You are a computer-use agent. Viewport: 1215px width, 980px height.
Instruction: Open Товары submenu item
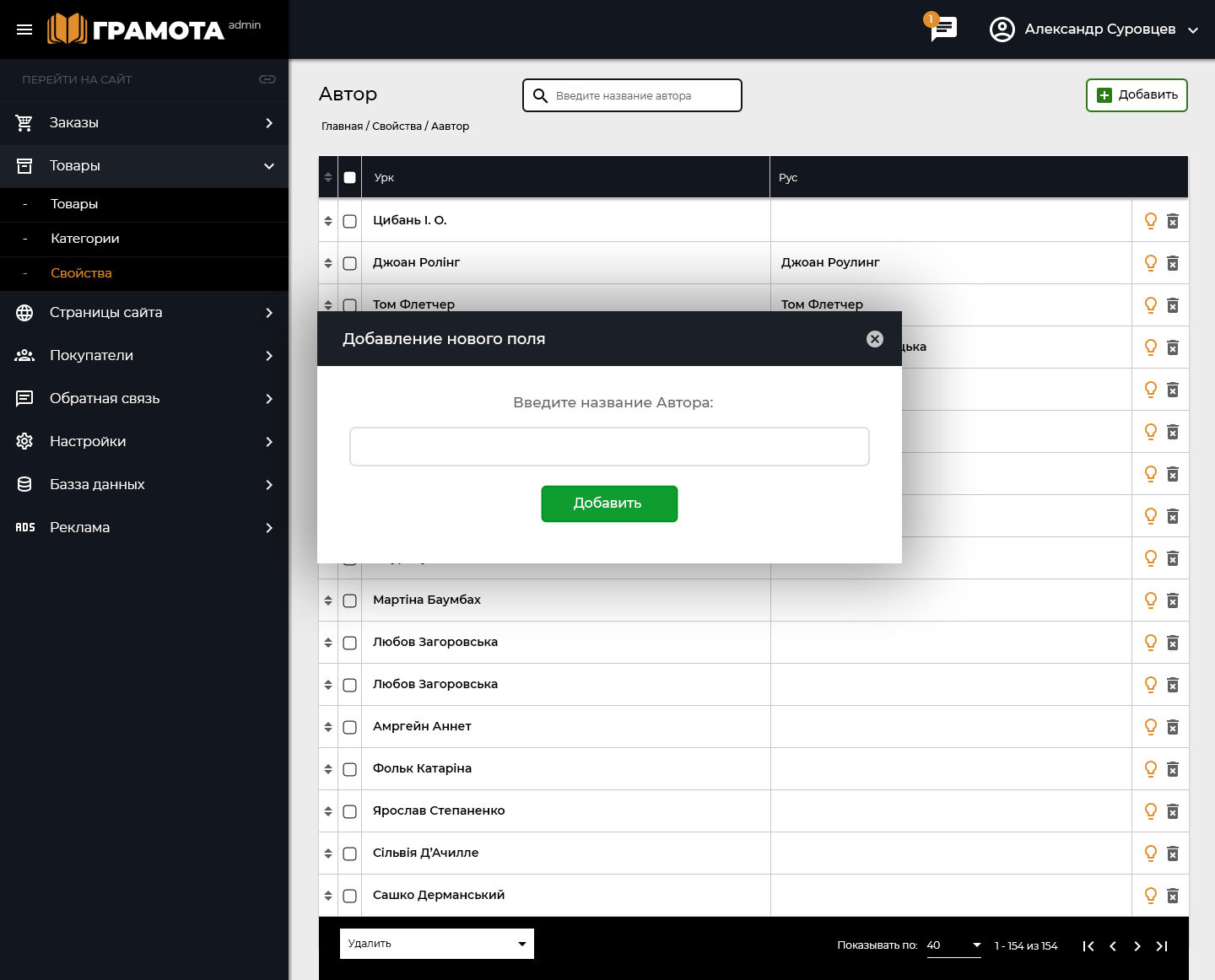[144, 204]
